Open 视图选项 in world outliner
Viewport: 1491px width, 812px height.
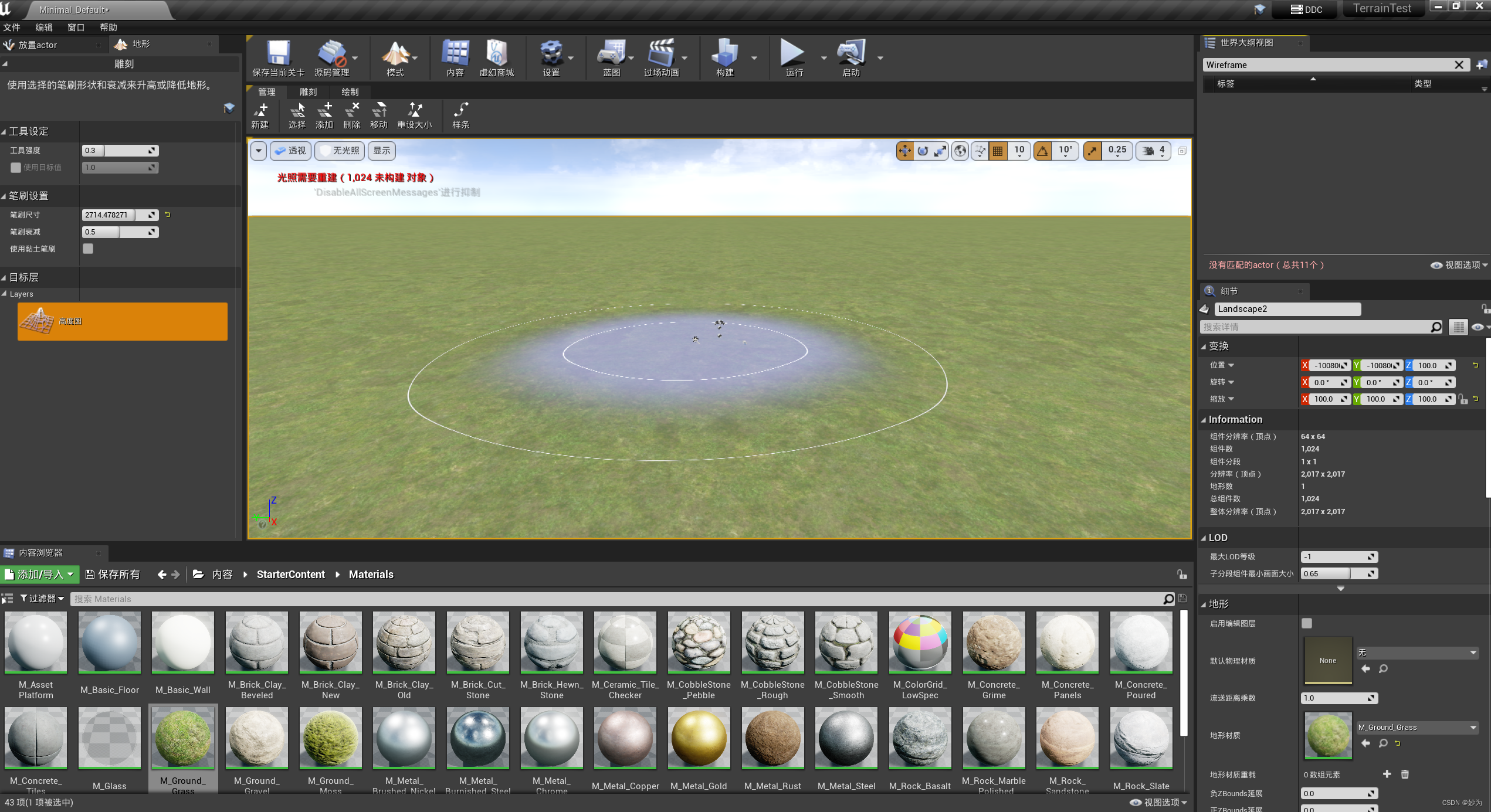point(1459,265)
